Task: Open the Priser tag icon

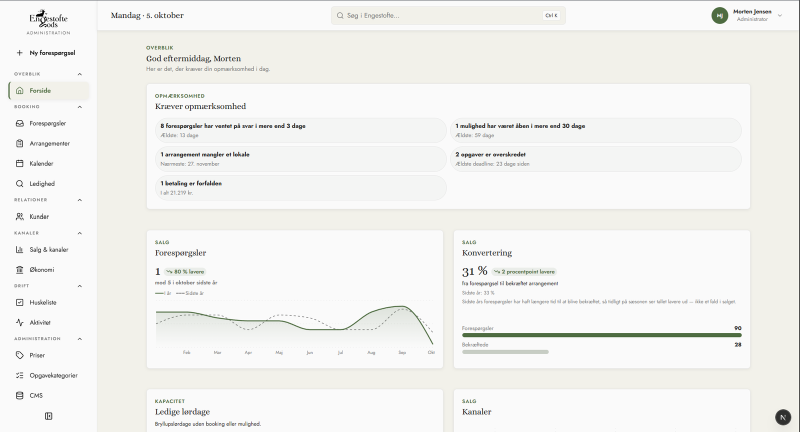Action: tap(19, 355)
